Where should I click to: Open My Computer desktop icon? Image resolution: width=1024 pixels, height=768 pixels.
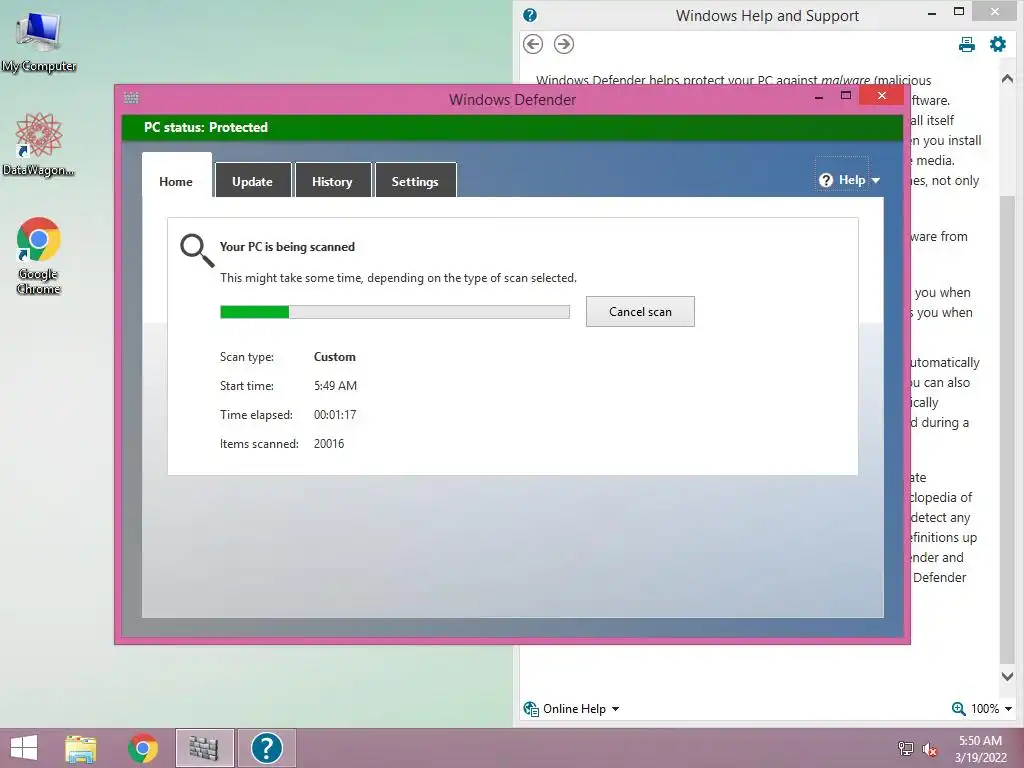[x=39, y=40]
